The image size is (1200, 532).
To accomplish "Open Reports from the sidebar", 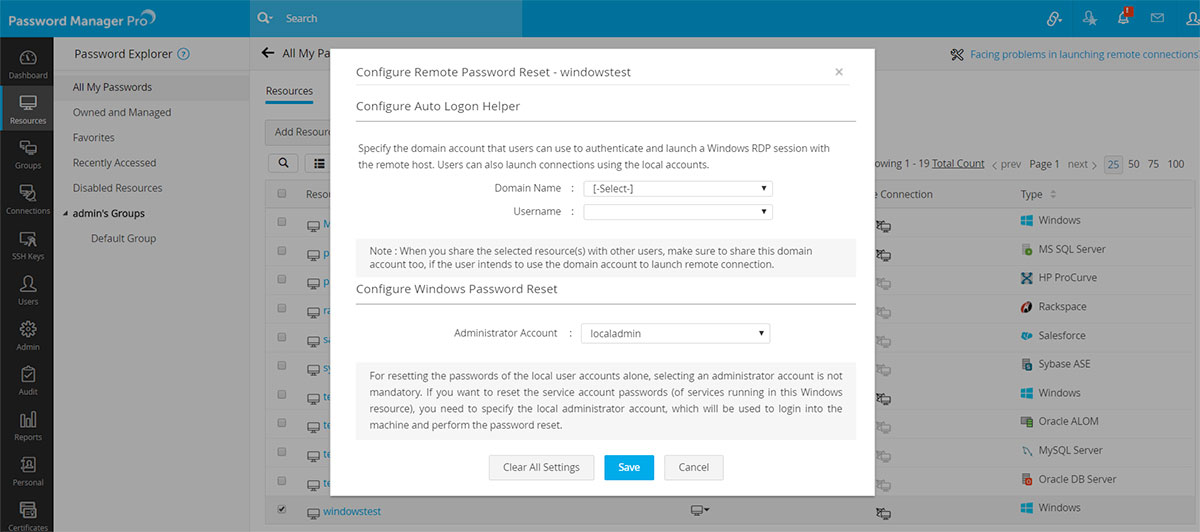I will tap(27, 426).
